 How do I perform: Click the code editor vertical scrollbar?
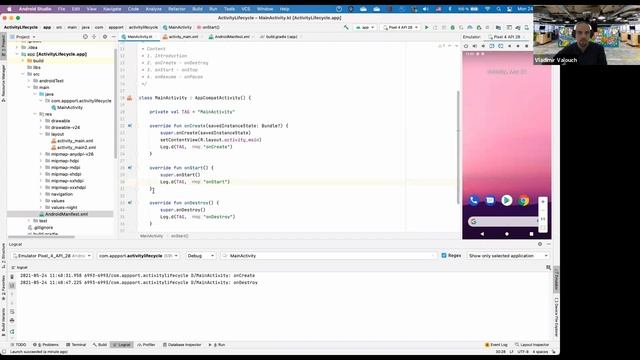pos(458,147)
